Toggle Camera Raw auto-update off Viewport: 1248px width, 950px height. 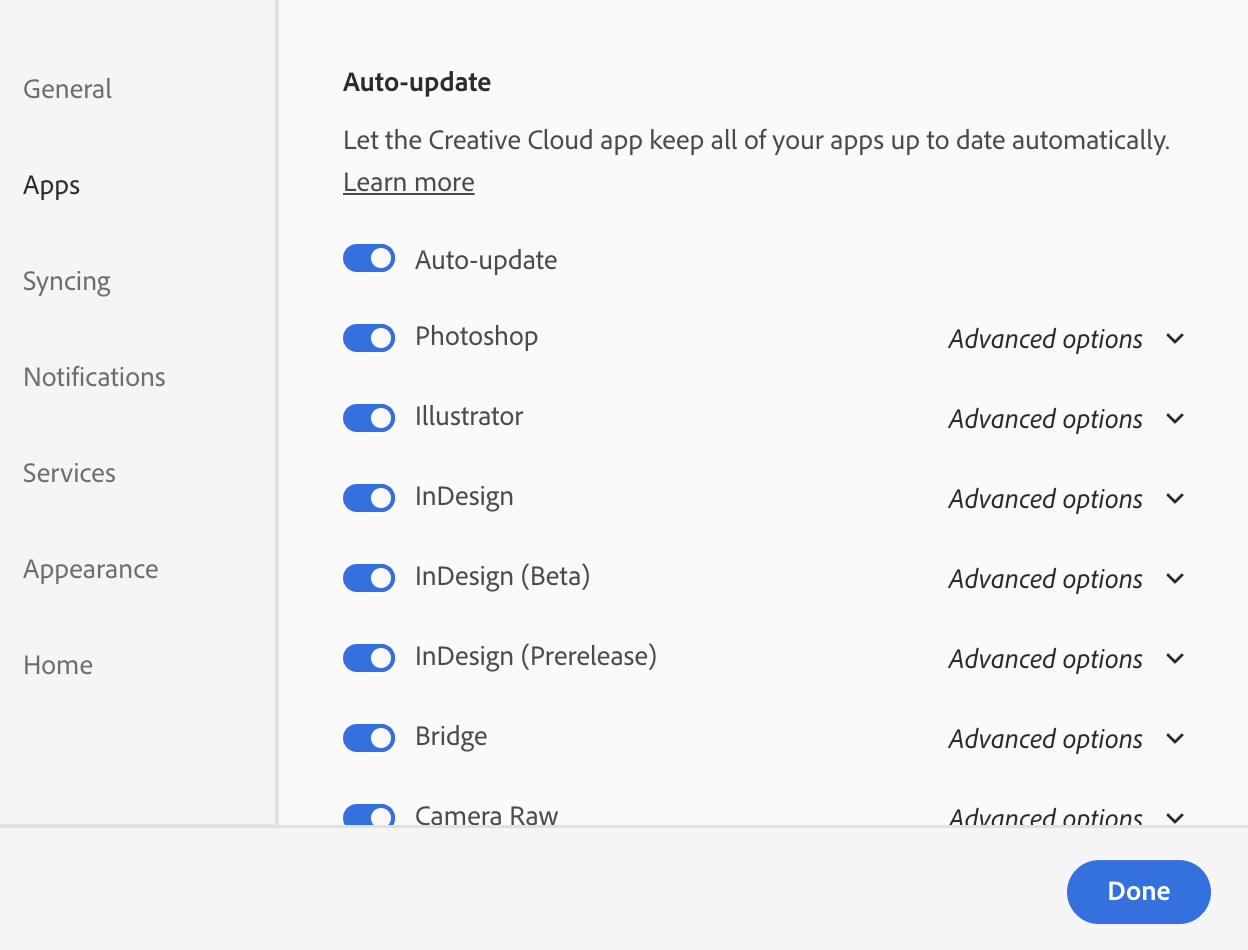[369, 816]
